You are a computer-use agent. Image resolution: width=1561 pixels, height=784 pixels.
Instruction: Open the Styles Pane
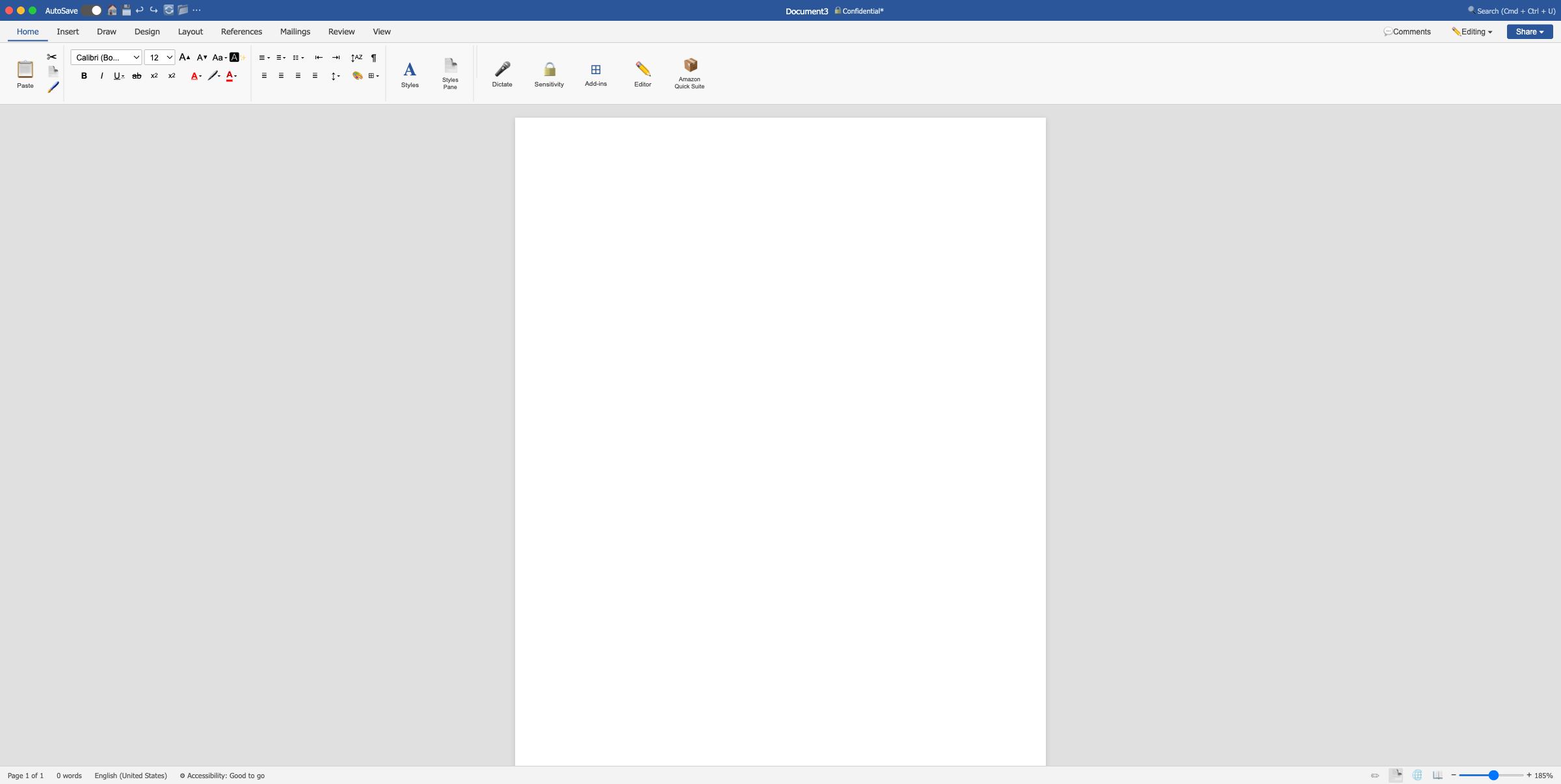[x=450, y=73]
